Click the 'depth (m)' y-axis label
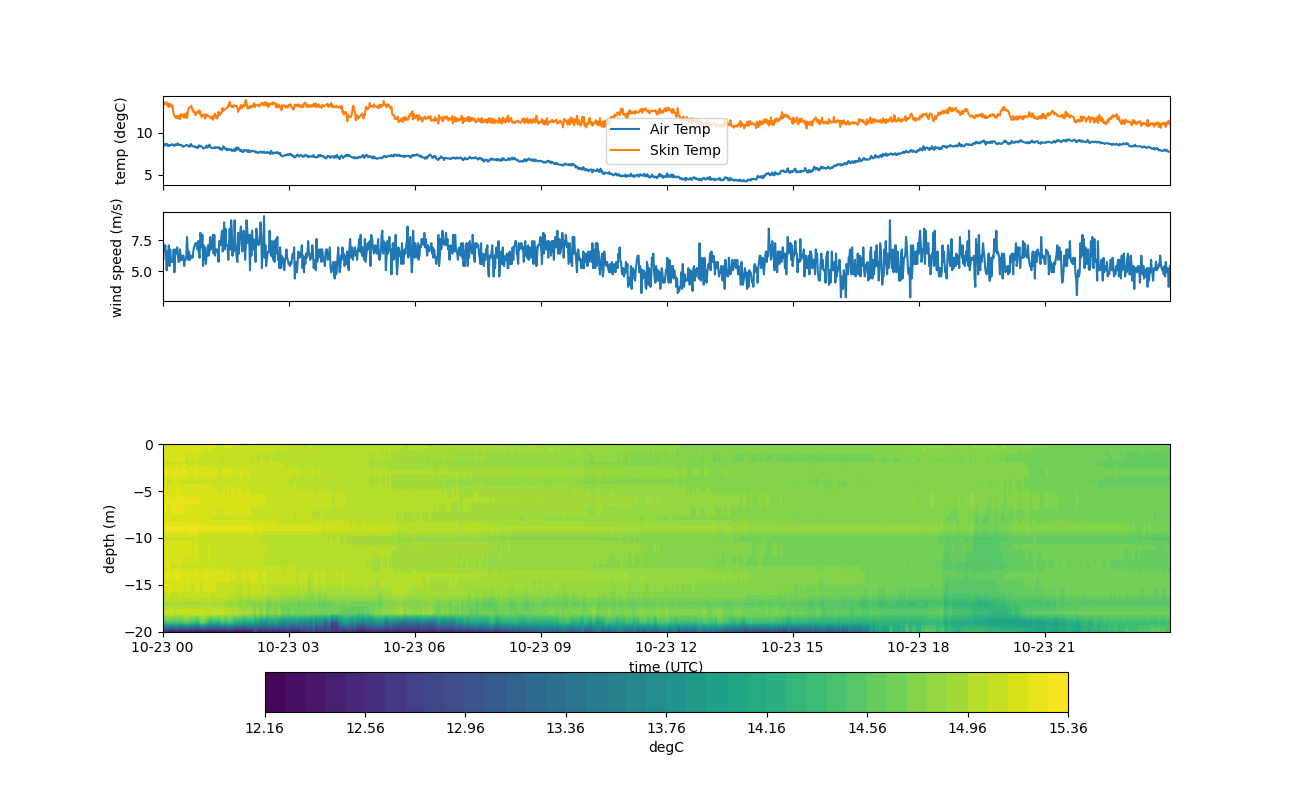Screen dimensions: 1300x800 point(110,538)
